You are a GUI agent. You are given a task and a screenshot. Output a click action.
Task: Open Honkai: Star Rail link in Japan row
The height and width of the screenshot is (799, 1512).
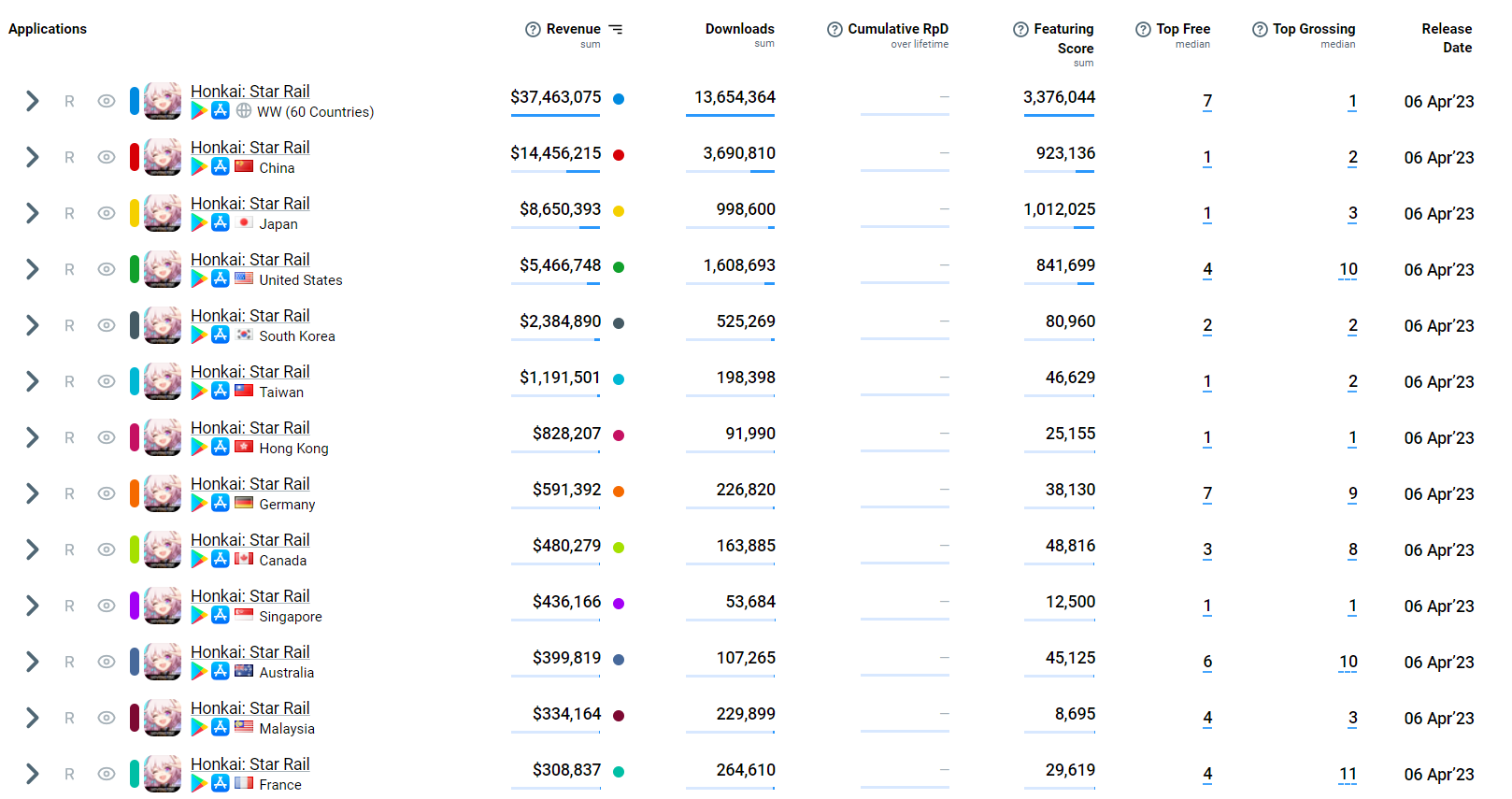pyautogui.click(x=250, y=204)
